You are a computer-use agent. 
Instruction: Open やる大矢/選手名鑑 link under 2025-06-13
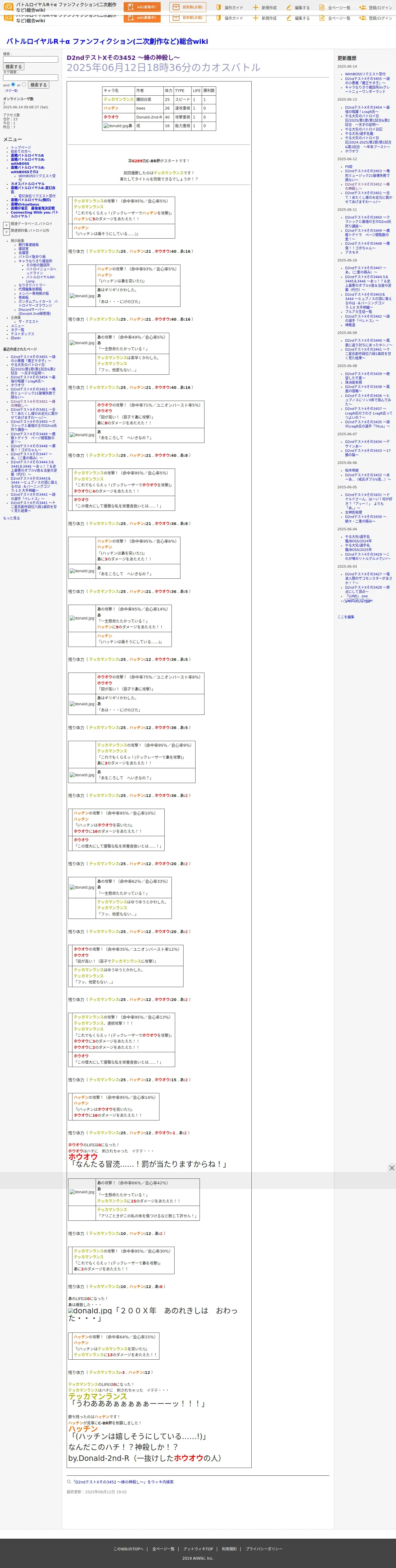click(359, 133)
